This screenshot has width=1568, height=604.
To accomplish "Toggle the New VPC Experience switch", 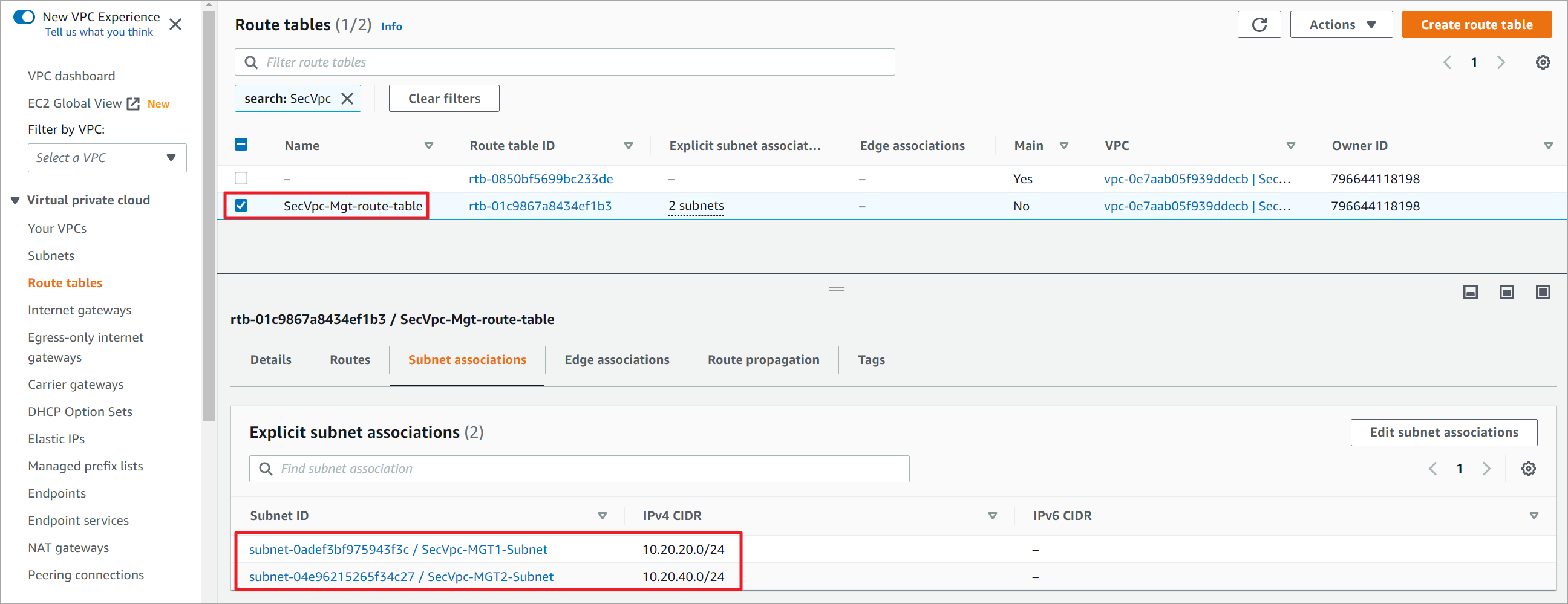I will tap(24, 16).
